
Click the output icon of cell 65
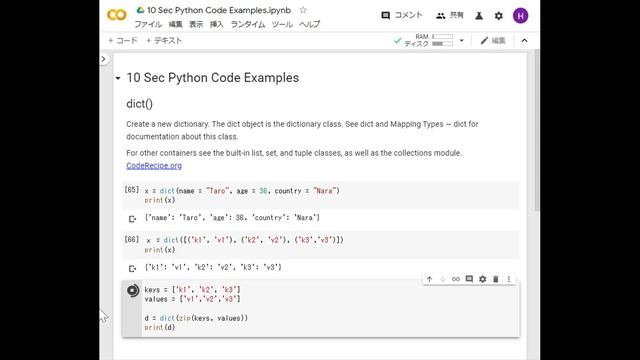click(x=132, y=219)
